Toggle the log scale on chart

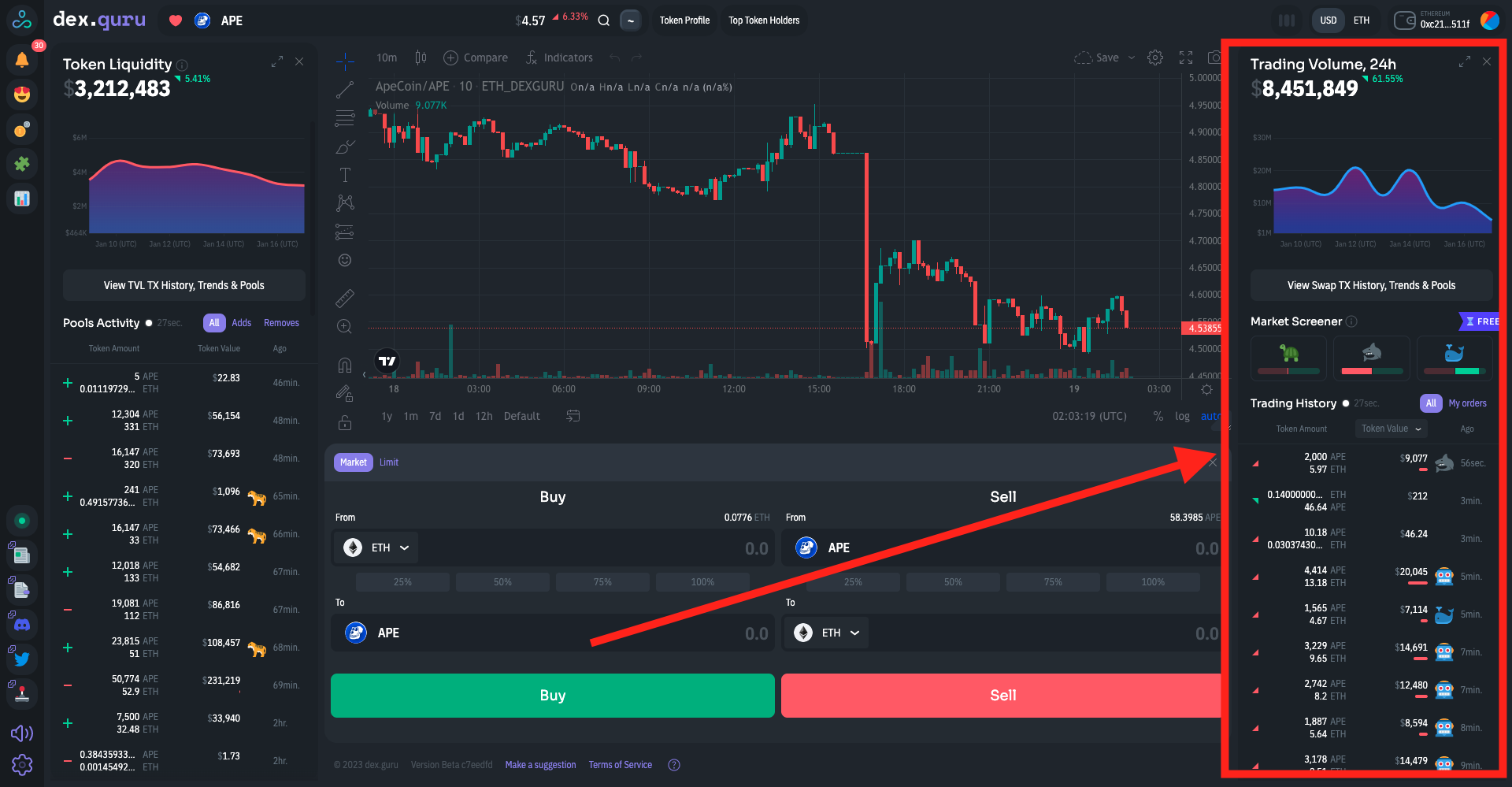[1182, 416]
